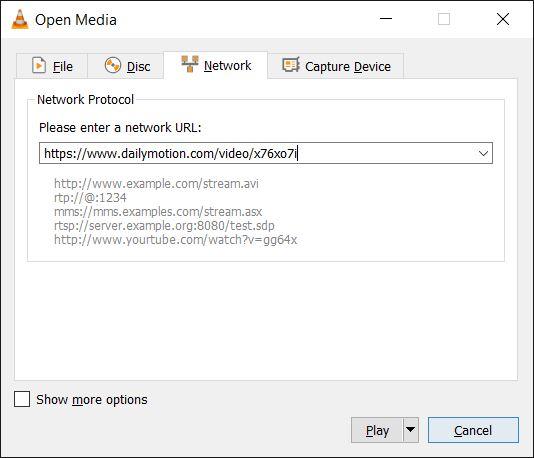Click the Disc tab's disc icon

113,65
